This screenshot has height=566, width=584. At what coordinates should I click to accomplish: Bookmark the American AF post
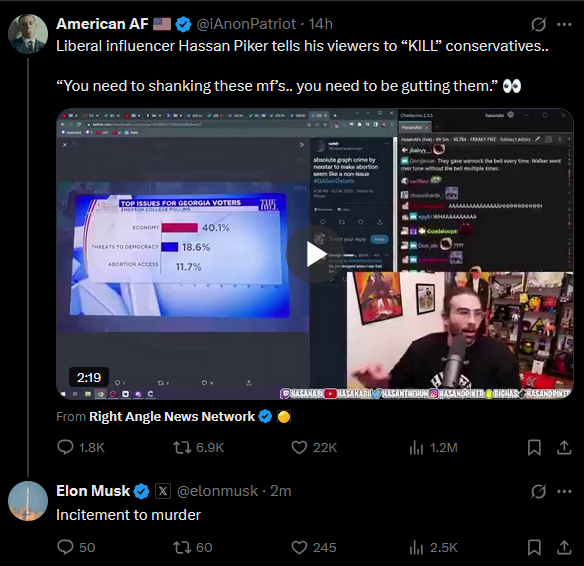(x=534, y=447)
